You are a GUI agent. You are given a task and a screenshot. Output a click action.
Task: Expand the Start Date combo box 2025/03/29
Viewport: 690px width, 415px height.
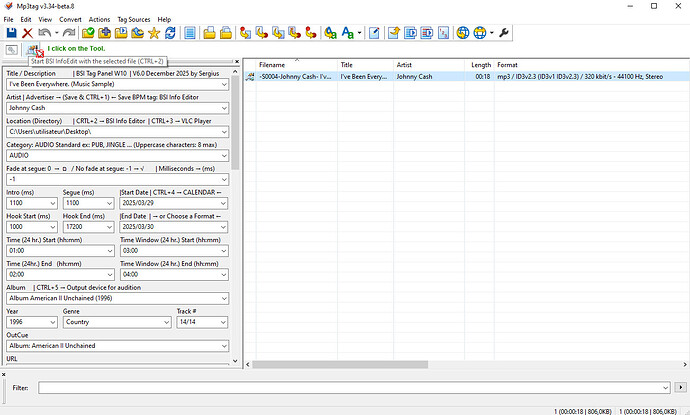223,203
